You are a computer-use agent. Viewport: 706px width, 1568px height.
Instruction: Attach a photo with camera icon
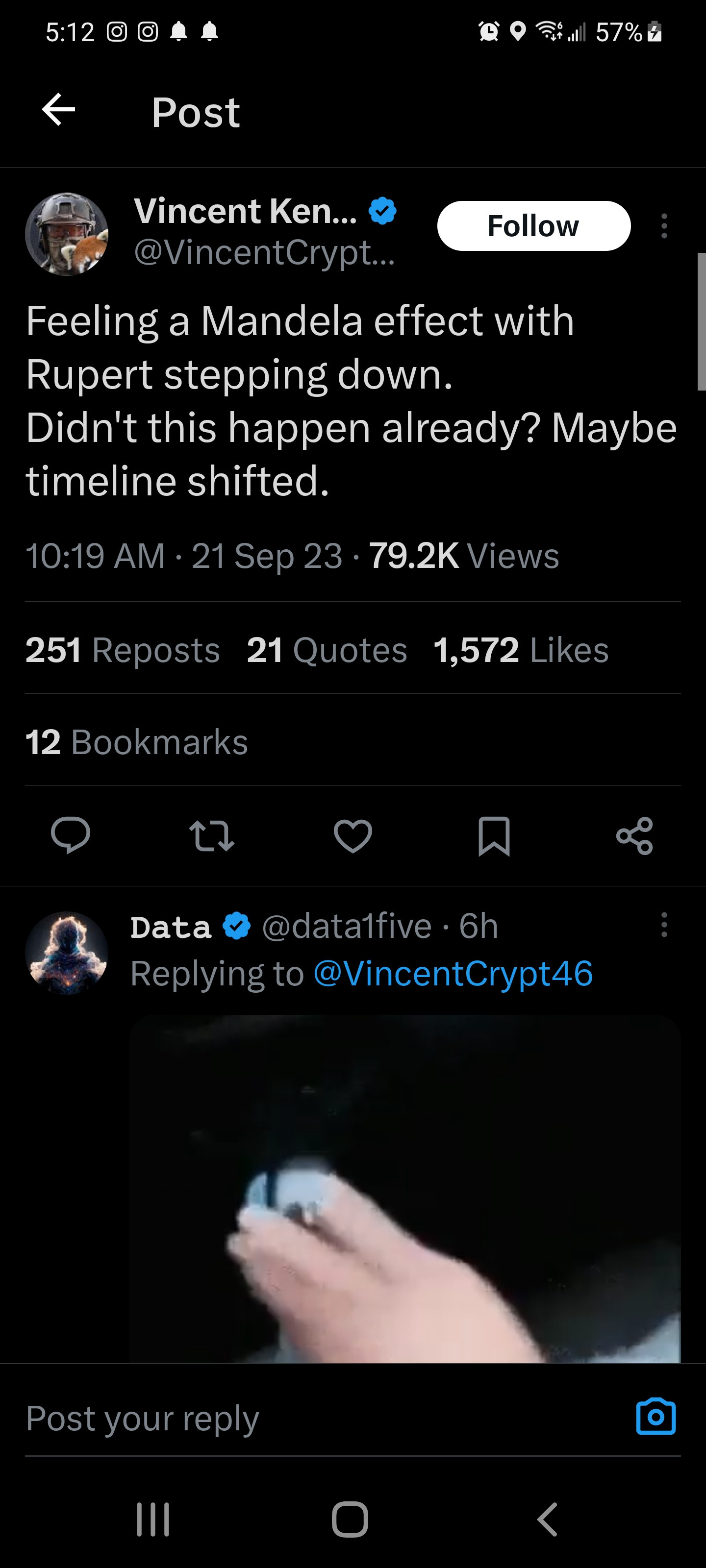tap(656, 1417)
